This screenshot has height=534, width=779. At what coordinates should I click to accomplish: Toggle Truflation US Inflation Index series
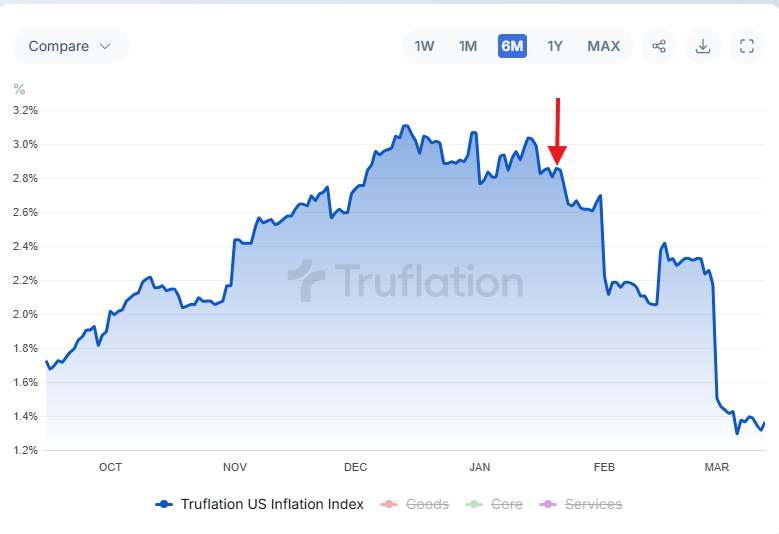click(x=272, y=505)
